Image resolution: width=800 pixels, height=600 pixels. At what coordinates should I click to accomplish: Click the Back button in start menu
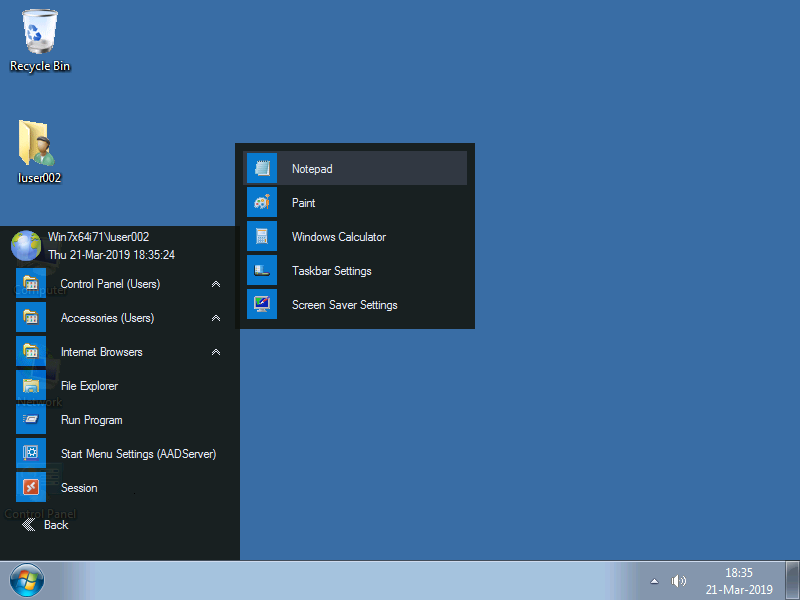(x=45, y=524)
